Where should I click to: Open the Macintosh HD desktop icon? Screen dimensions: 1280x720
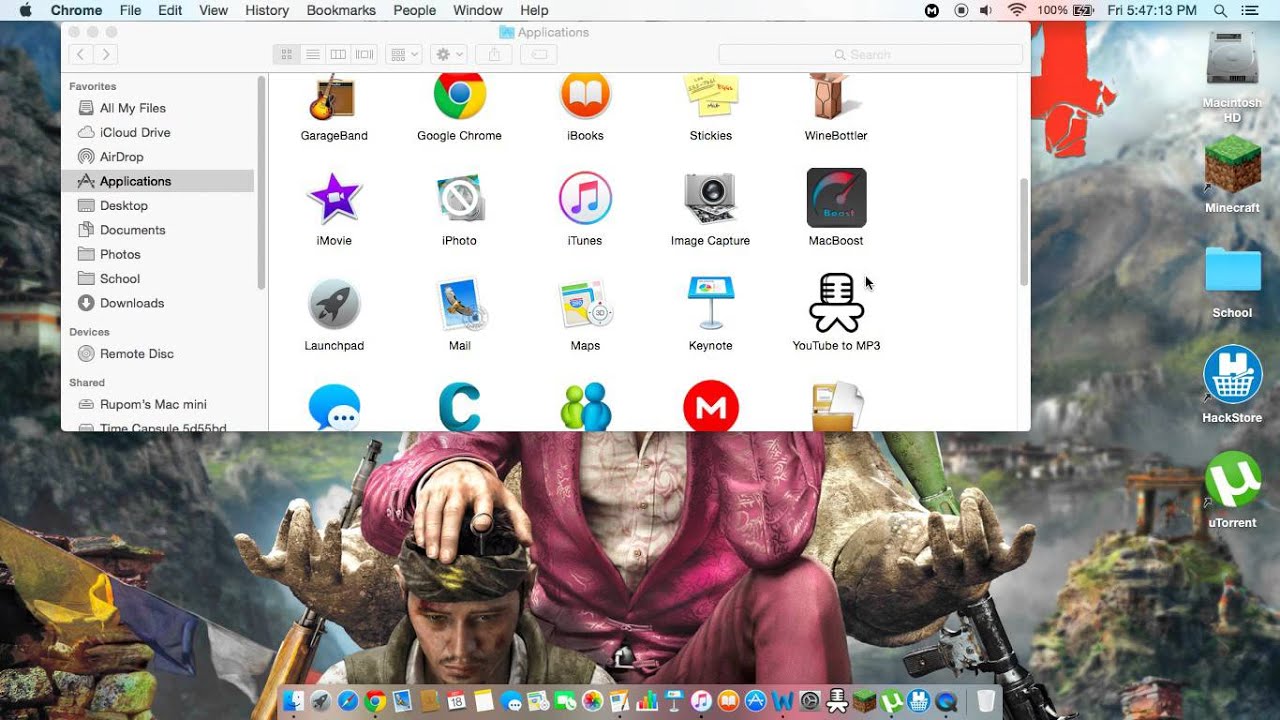tap(1232, 60)
